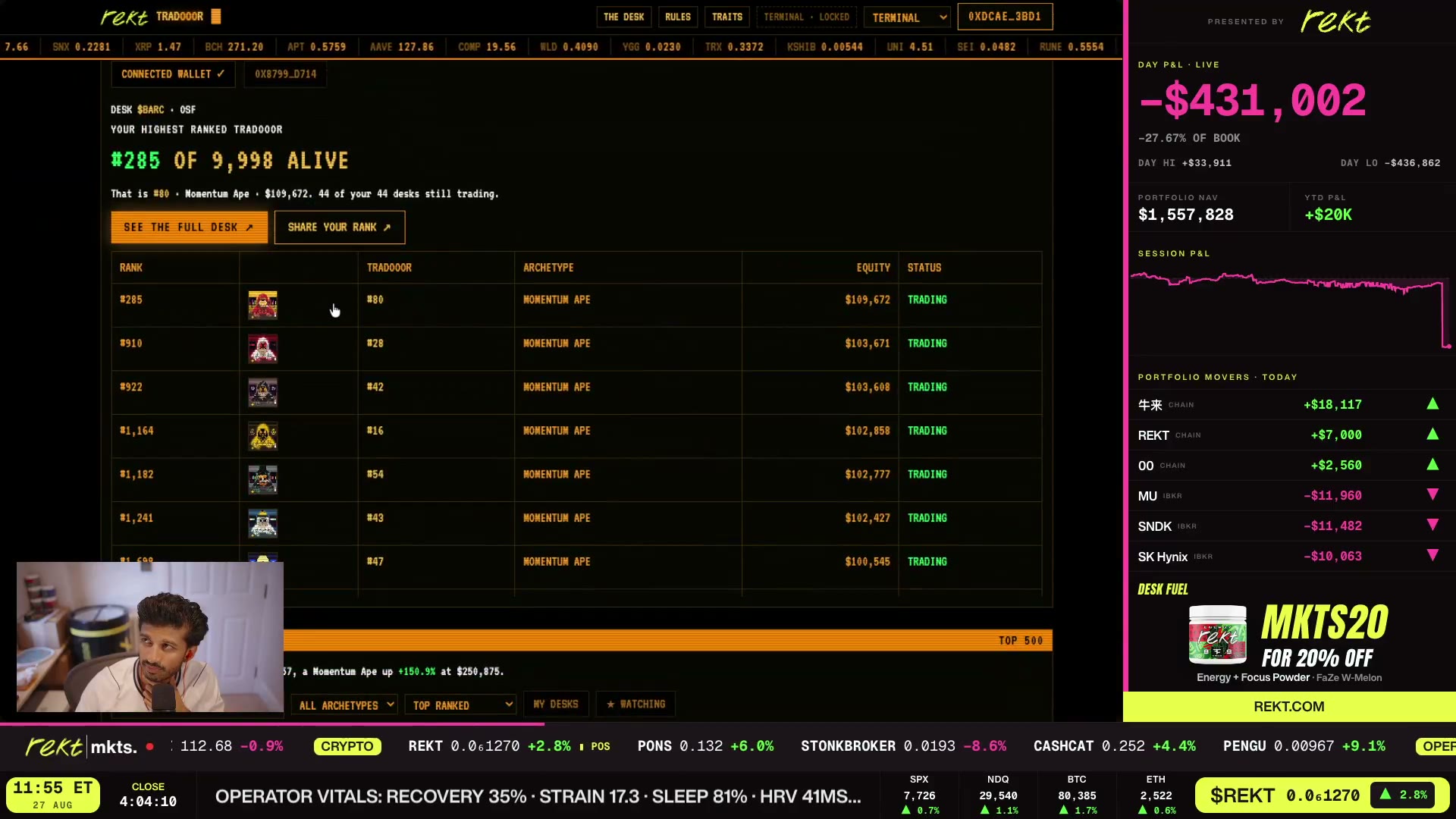Select the locked Terminal tab
The image size is (1456, 819).
[x=806, y=17]
